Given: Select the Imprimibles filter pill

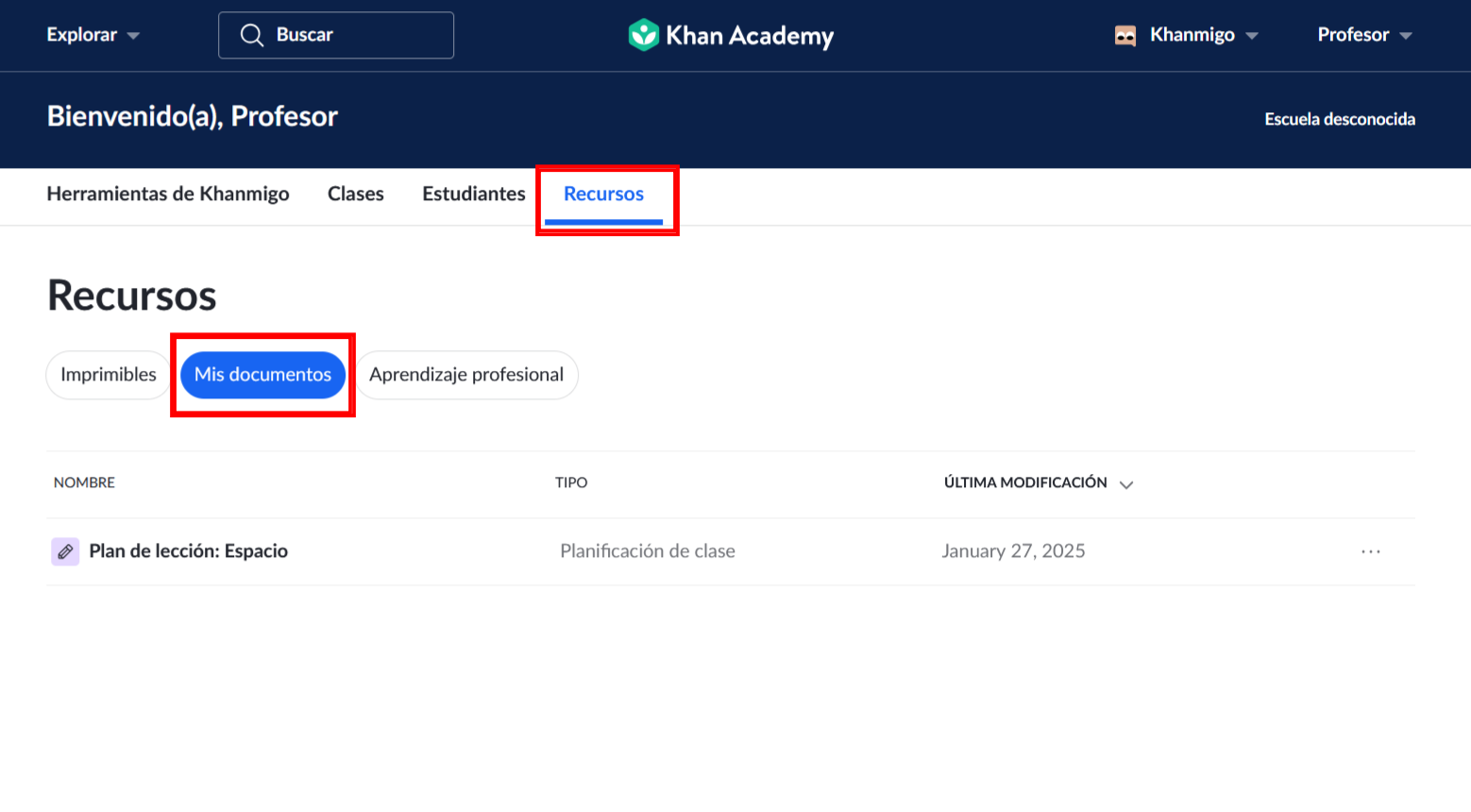Looking at the screenshot, I should (x=109, y=375).
